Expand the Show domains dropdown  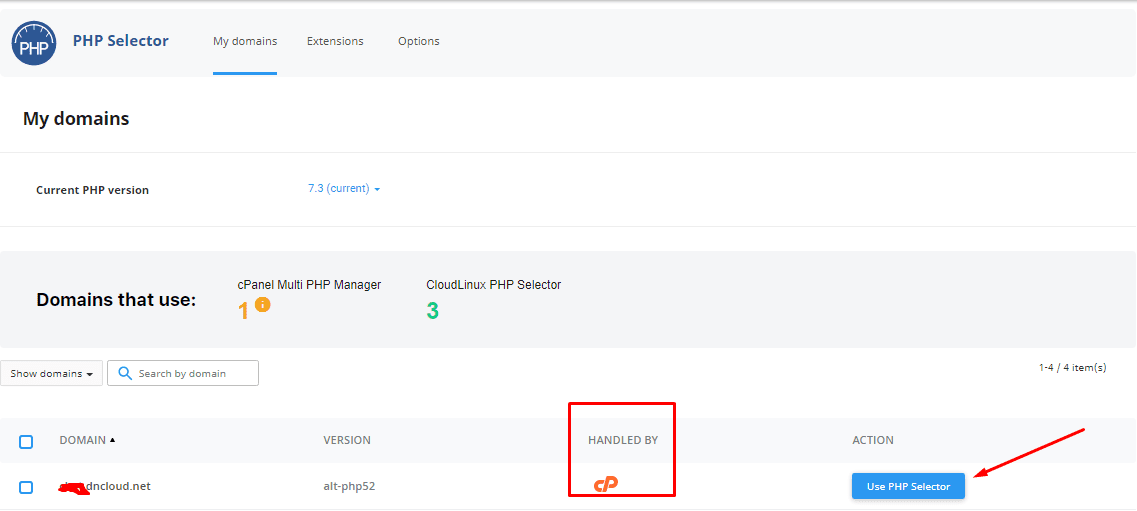[51, 373]
